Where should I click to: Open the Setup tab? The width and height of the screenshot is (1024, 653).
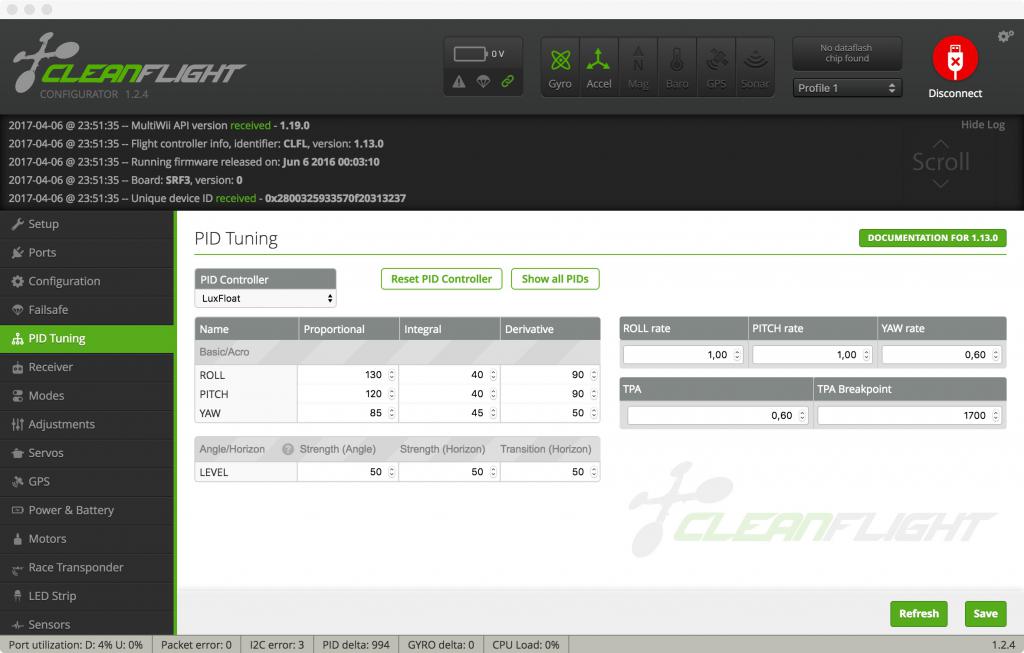[87, 224]
